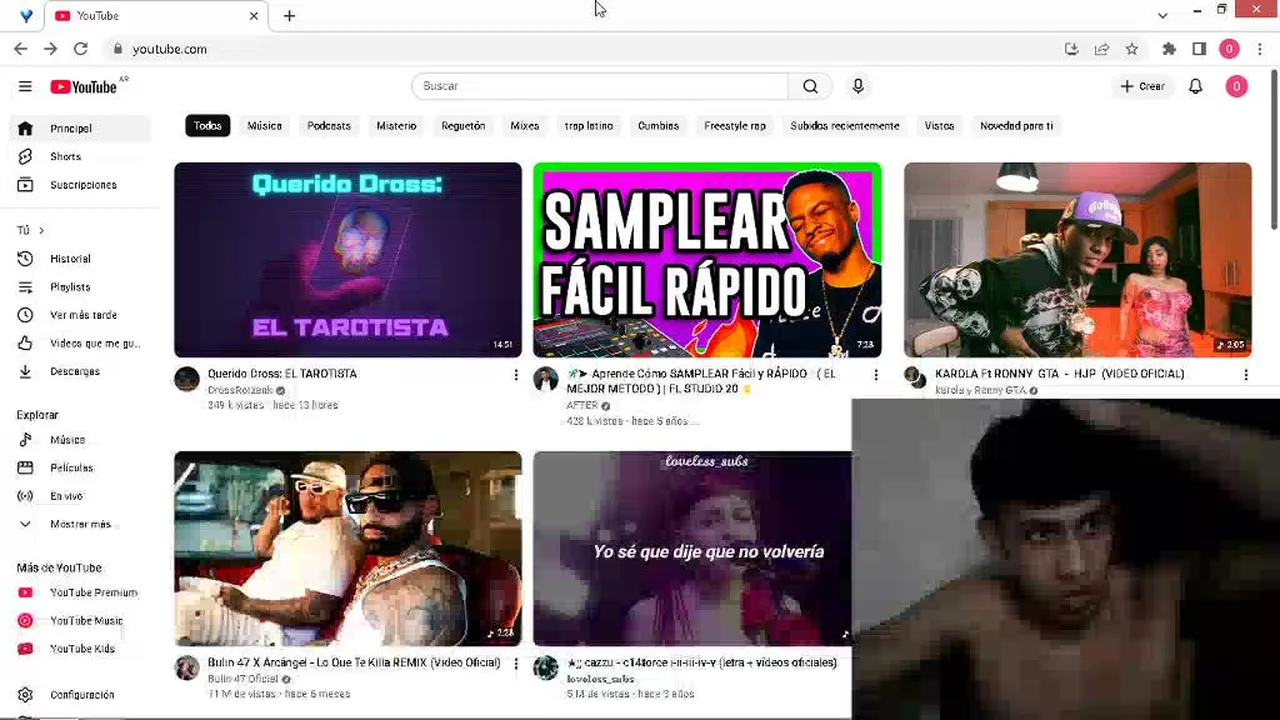Image resolution: width=1280 pixels, height=720 pixels.
Task: Close the YouTube tab
Action: (254, 16)
